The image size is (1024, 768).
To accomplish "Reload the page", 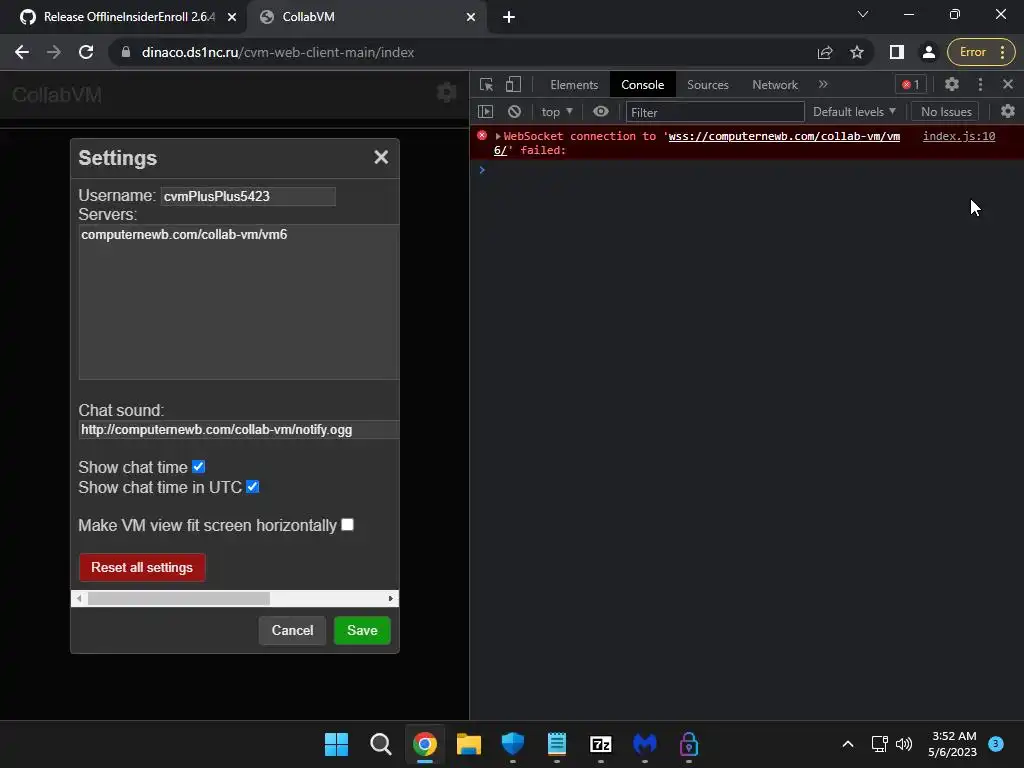I will 86,52.
